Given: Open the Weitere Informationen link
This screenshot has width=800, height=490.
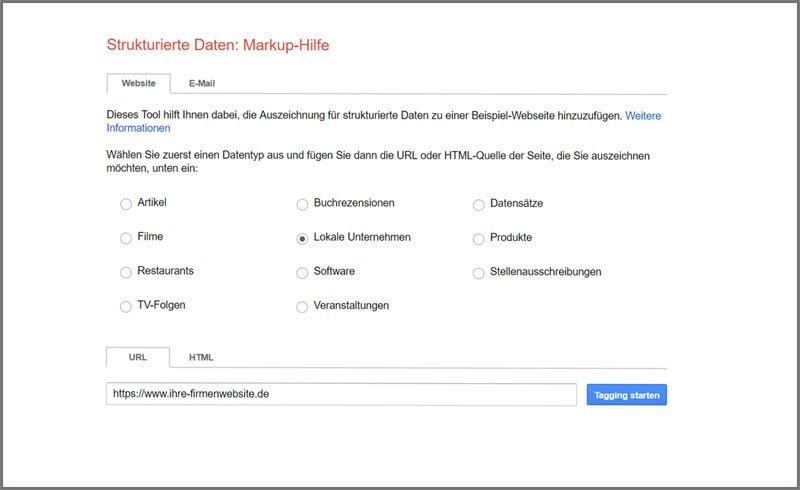Looking at the screenshot, I should (x=643, y=116).
